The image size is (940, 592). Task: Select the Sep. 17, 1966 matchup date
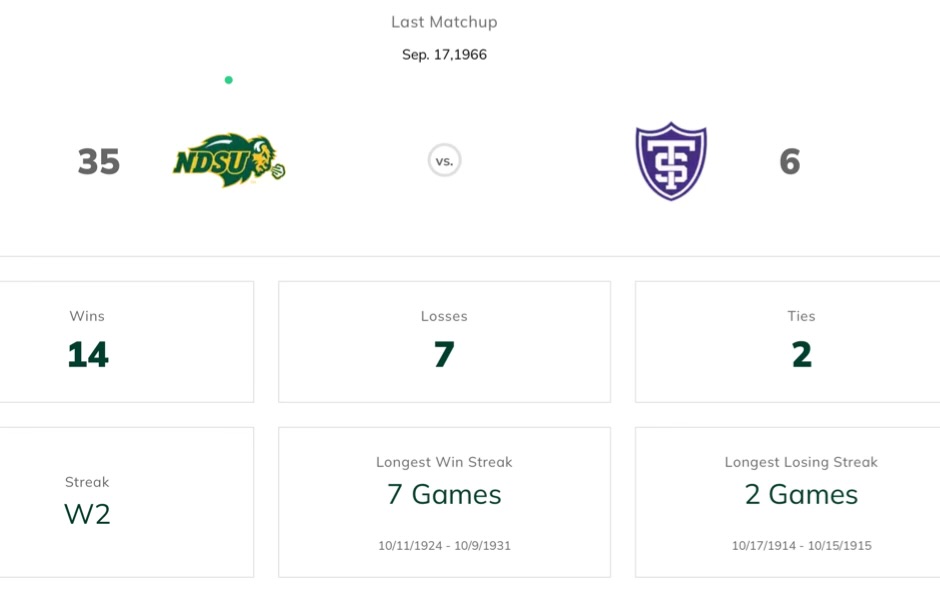click(444, 55)
